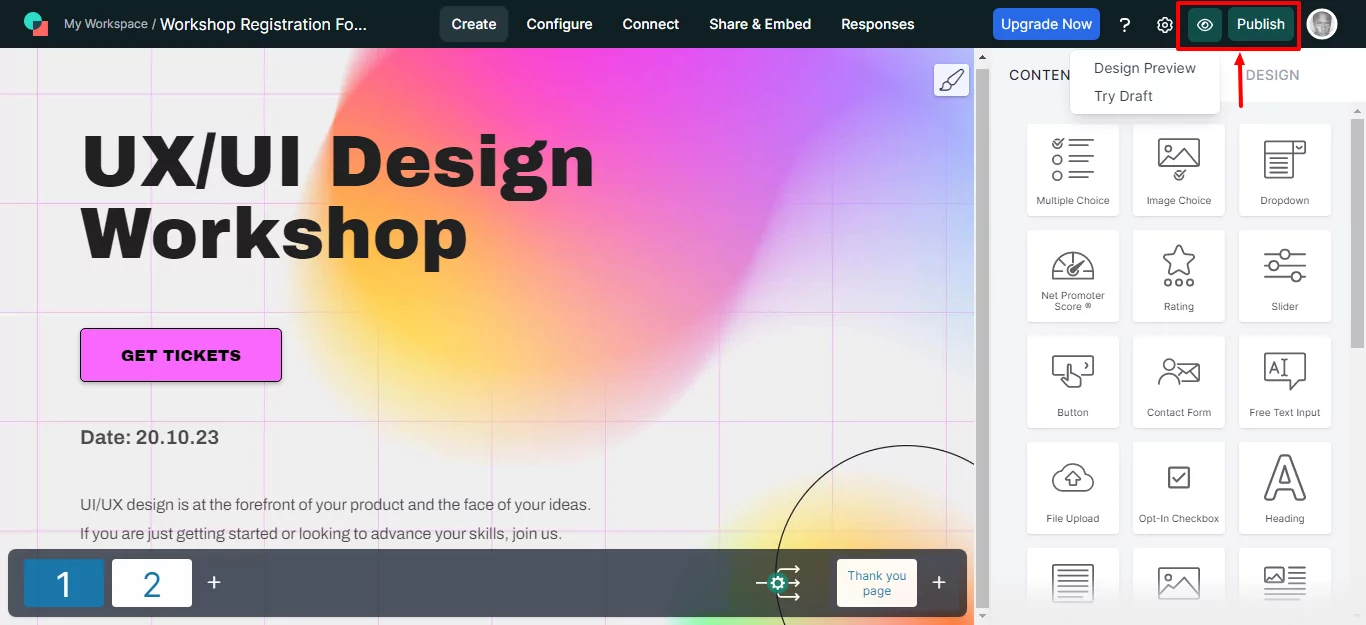Add a Free Text Input element

pyautogui.click(x=1284, y=382)
